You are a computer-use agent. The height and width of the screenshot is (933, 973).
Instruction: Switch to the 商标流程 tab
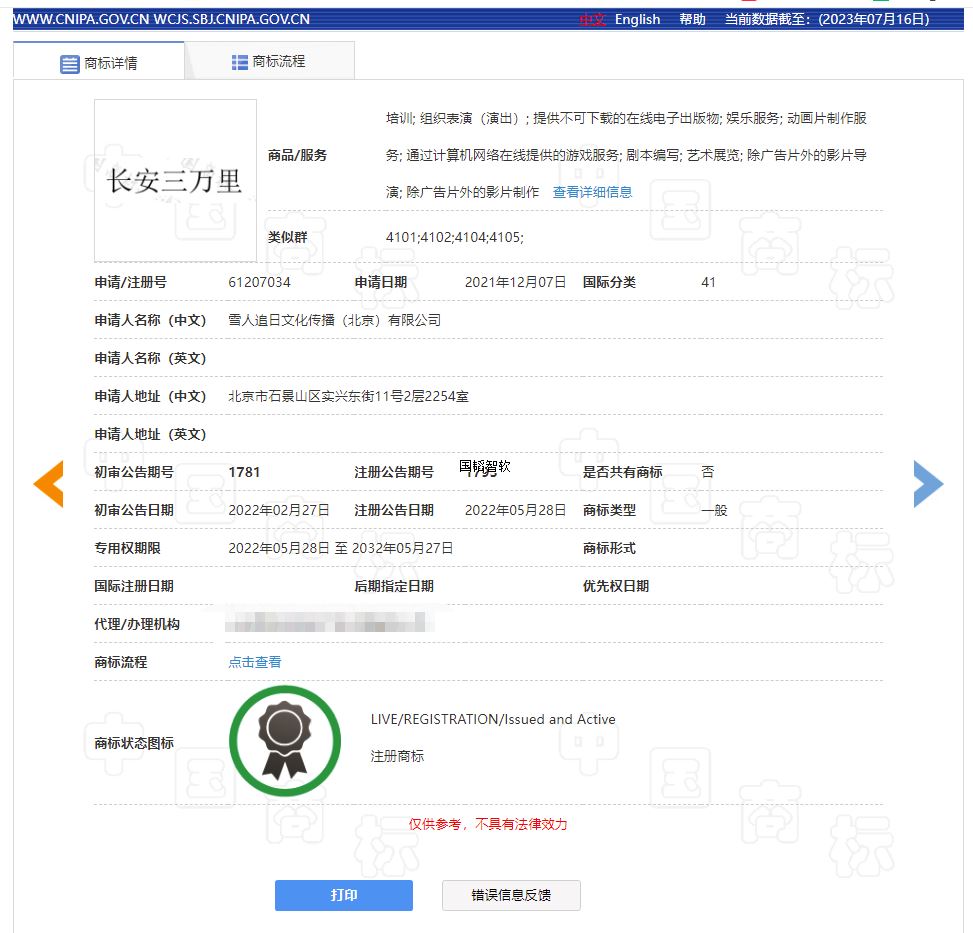click(x=269, y=61)
